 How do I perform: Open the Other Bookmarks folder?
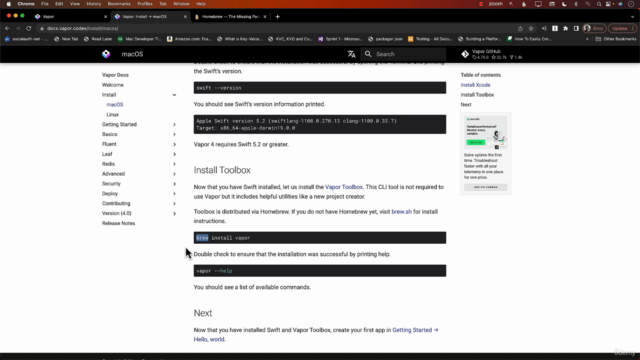(616, 39)
